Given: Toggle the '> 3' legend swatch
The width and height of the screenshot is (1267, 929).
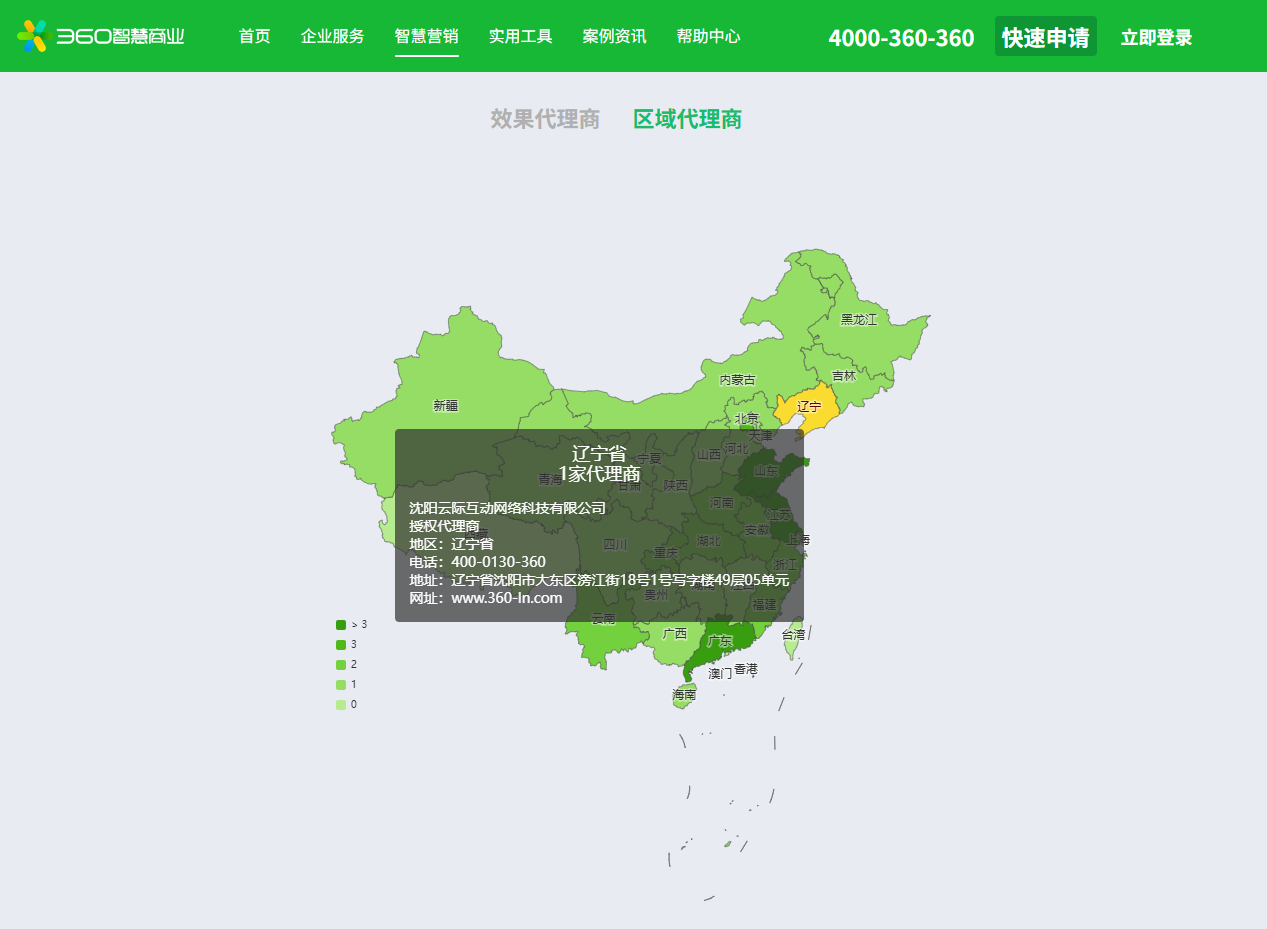Looking at the screenshot, I should click(341, 624).
